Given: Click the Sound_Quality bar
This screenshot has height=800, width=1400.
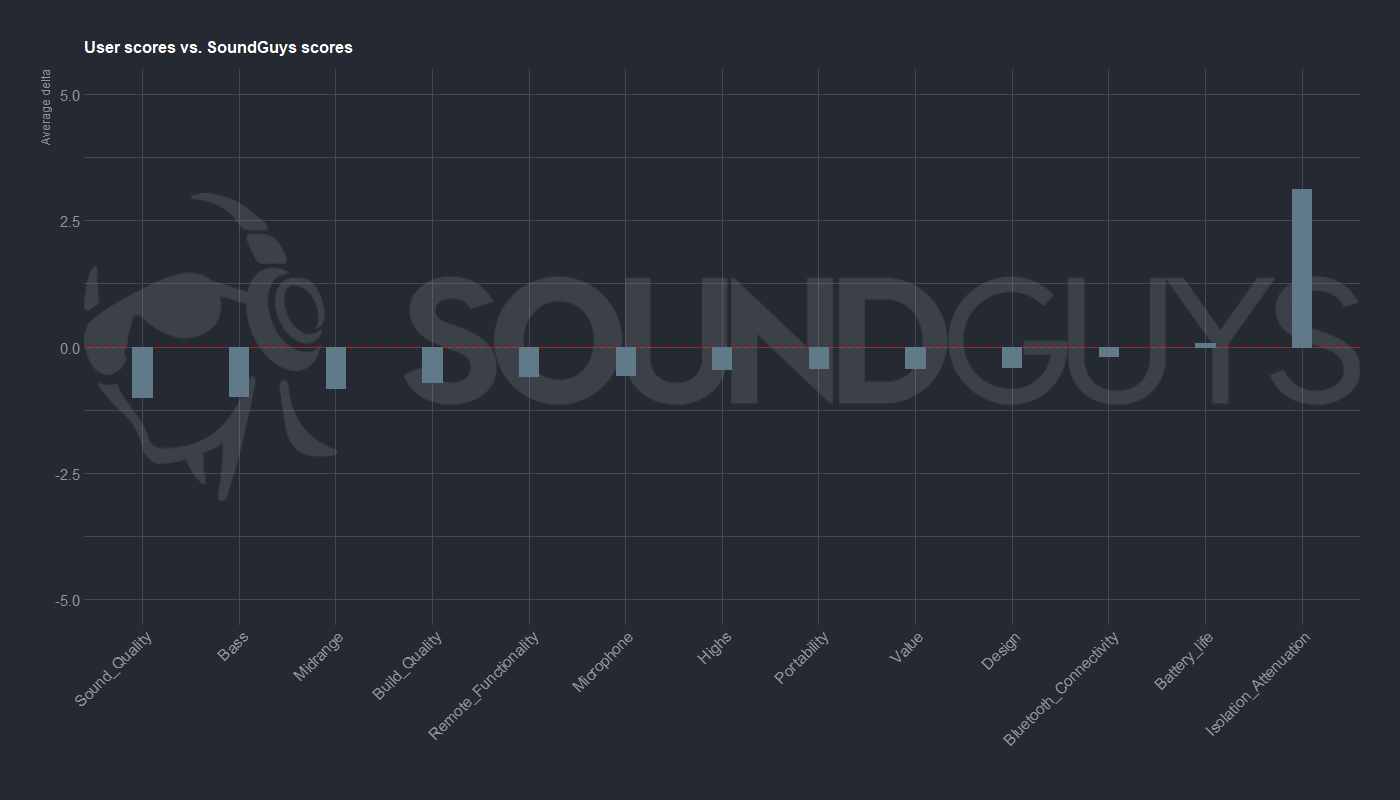Looking at the screenshot, I should tap(142, 372).
